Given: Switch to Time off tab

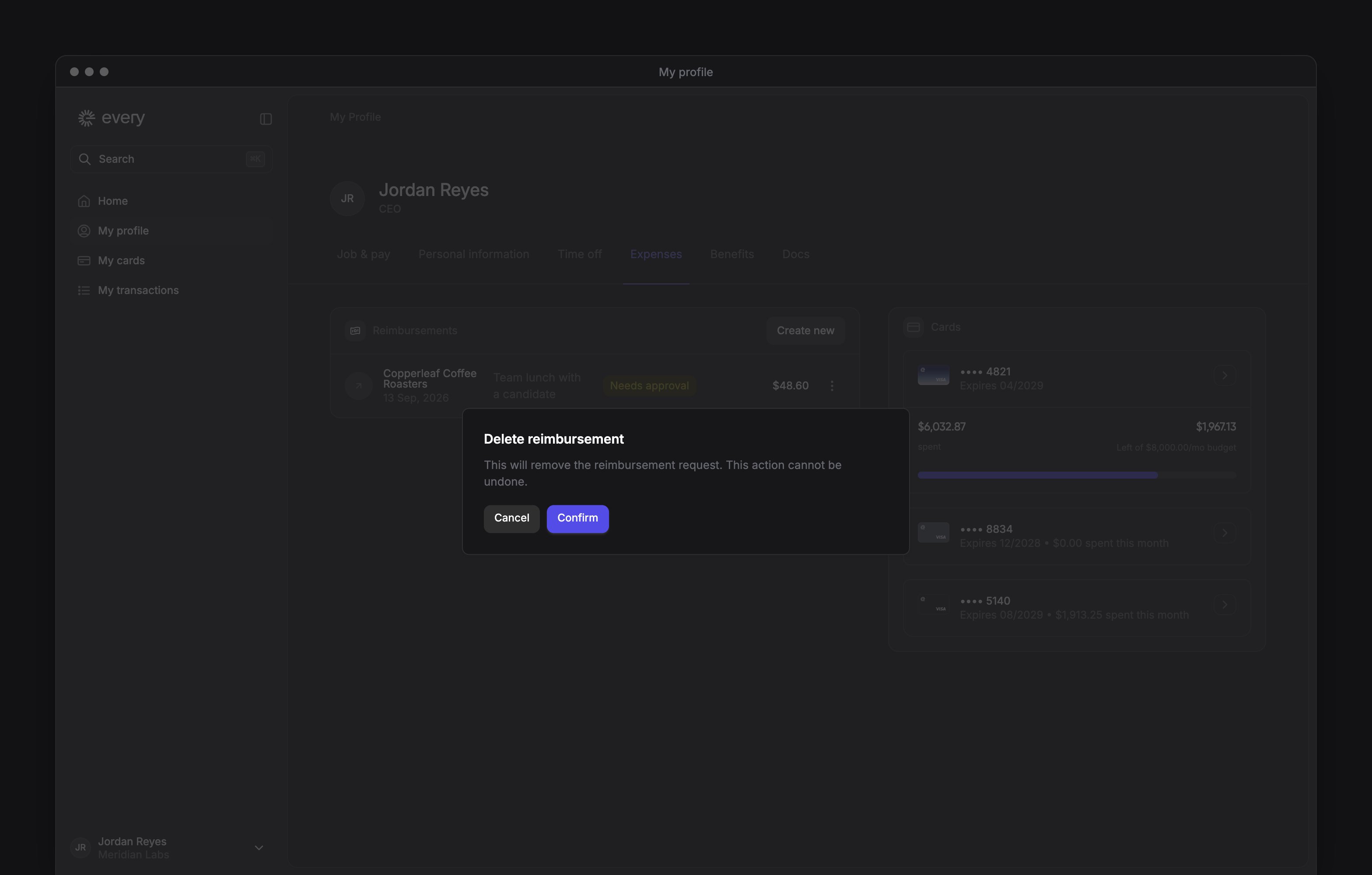Looking at the screenshot, I should 579,254.
